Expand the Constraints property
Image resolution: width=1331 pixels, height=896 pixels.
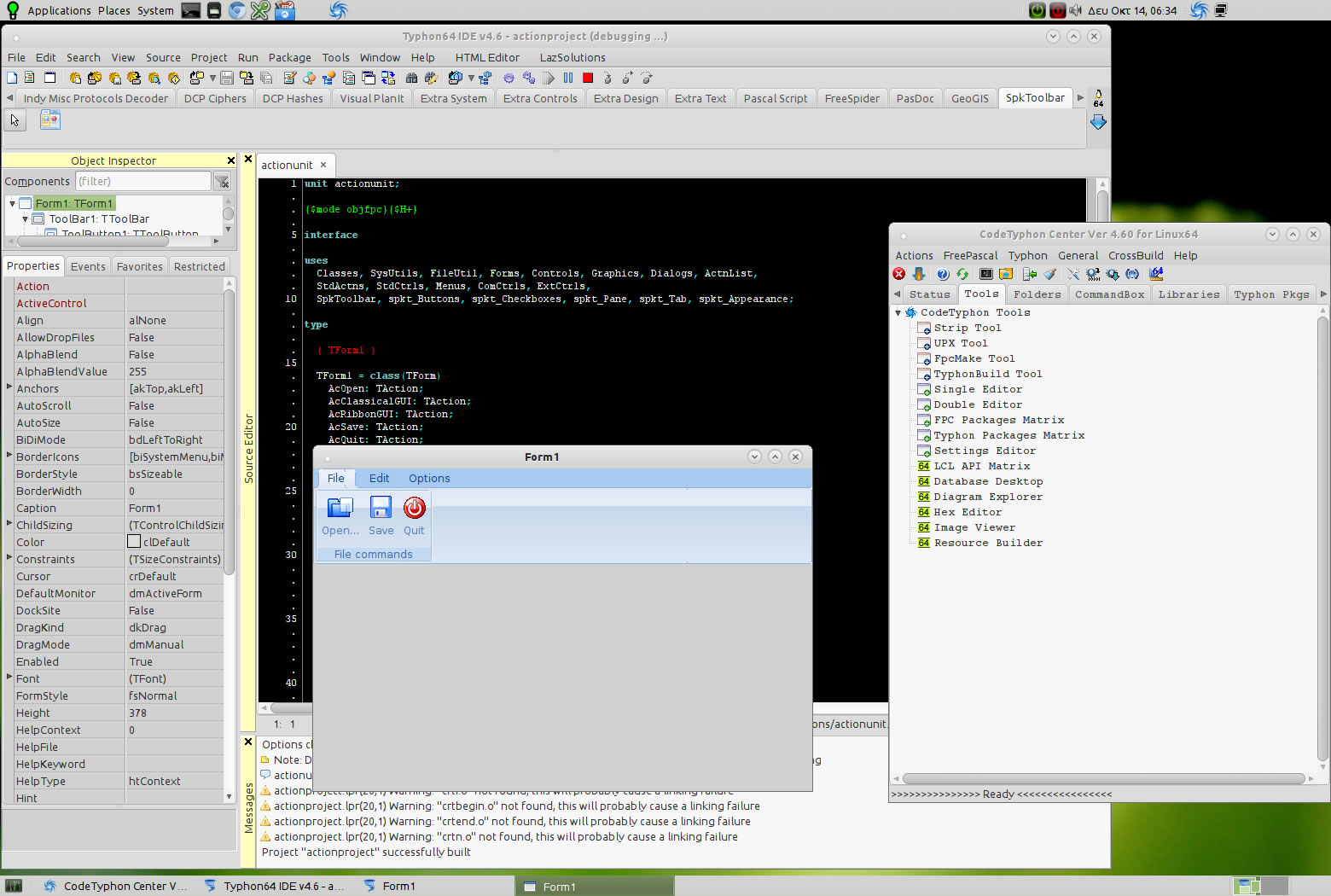coord(9,558)
